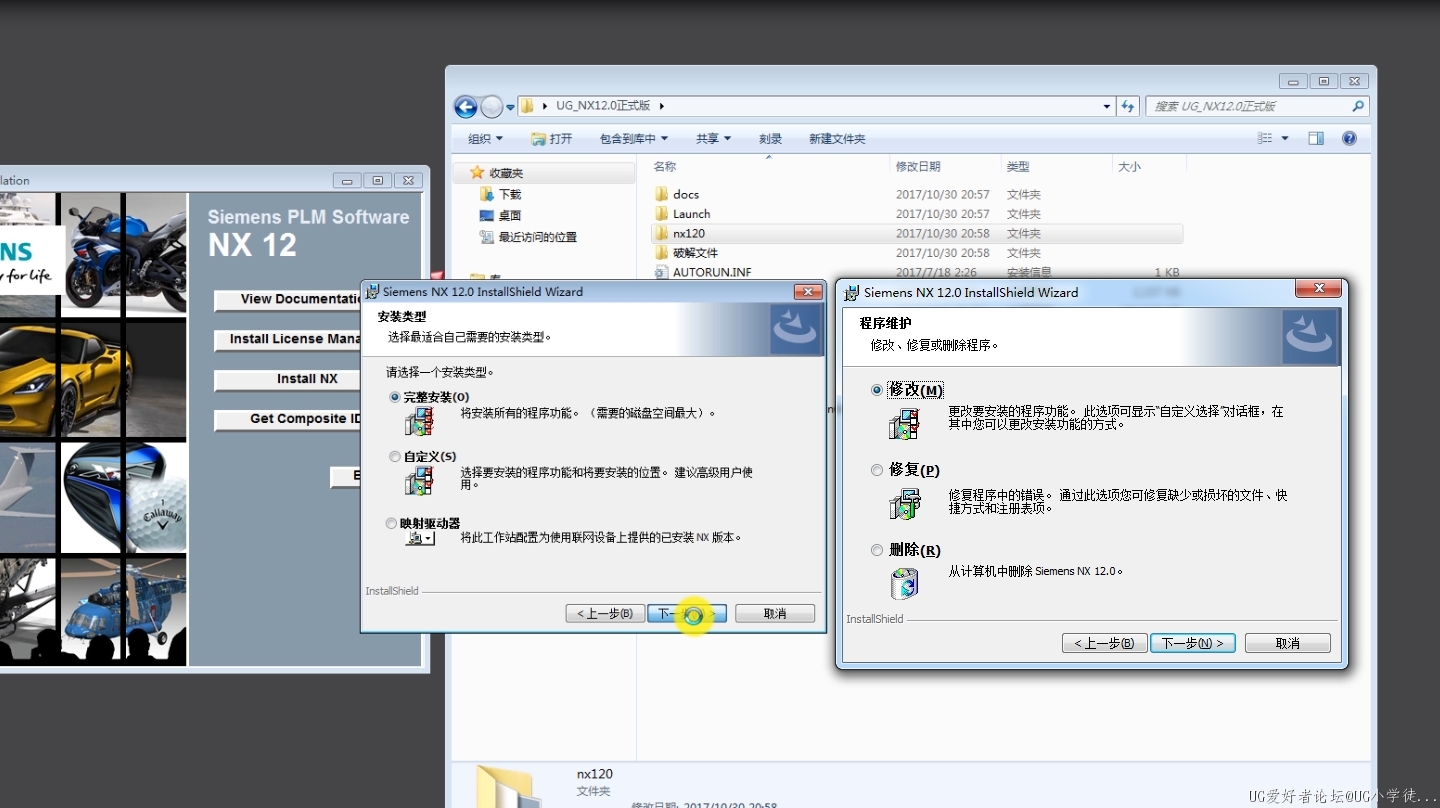Click the 映射驱动器 drive icon
Viewport: 1440px width, 808px height.
coord(420,538)
